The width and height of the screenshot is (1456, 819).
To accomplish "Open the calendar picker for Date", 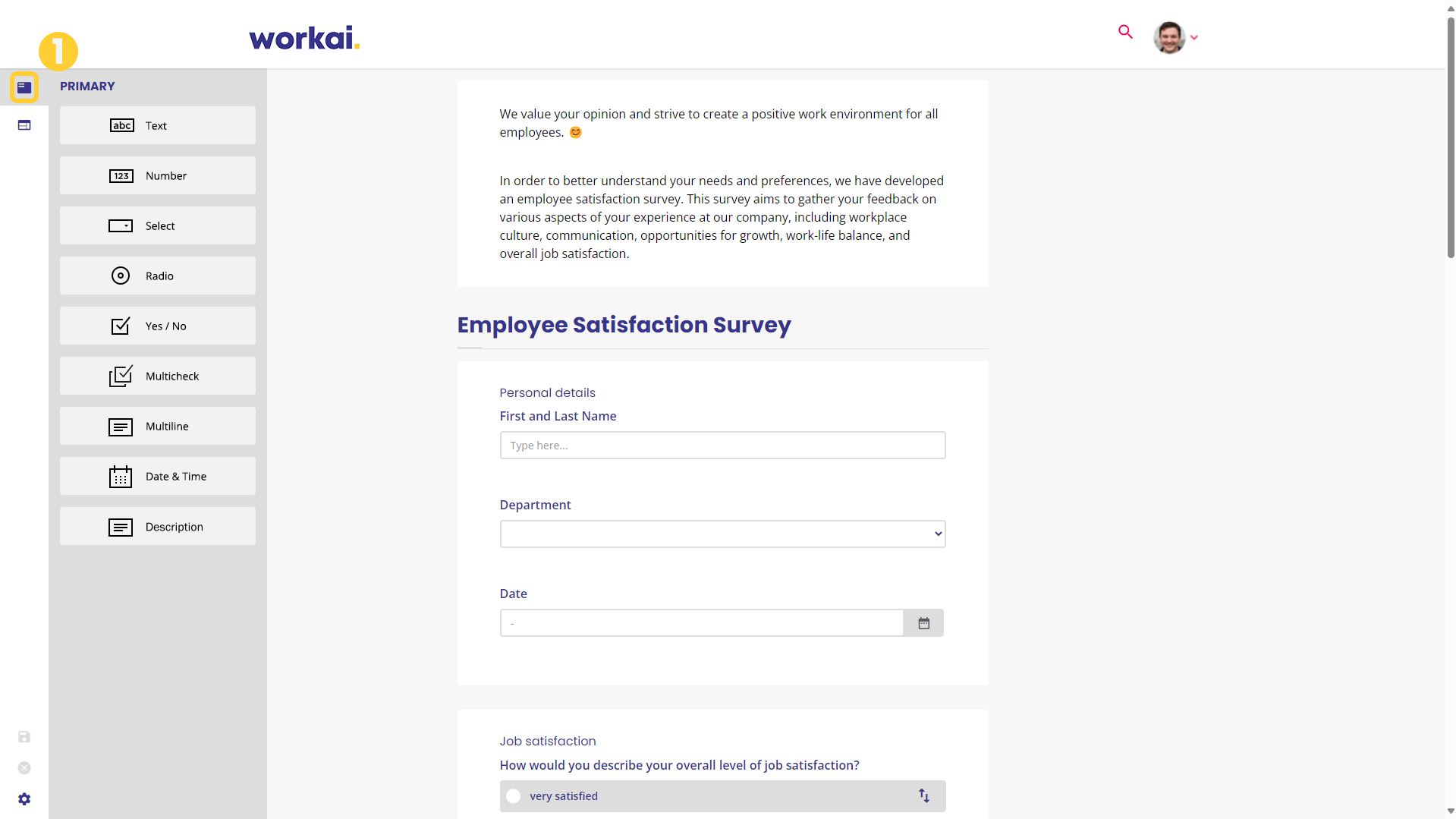I will click(x=923, y=623).
